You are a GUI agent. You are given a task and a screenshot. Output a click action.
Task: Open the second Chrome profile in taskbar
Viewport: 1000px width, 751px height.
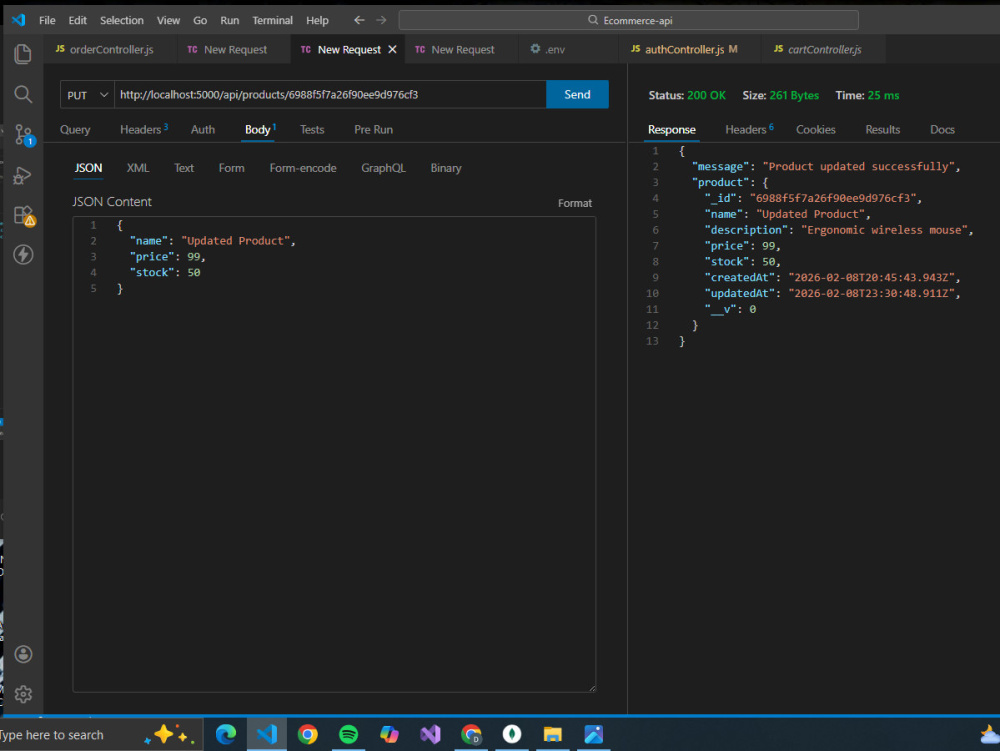[471, 734]
